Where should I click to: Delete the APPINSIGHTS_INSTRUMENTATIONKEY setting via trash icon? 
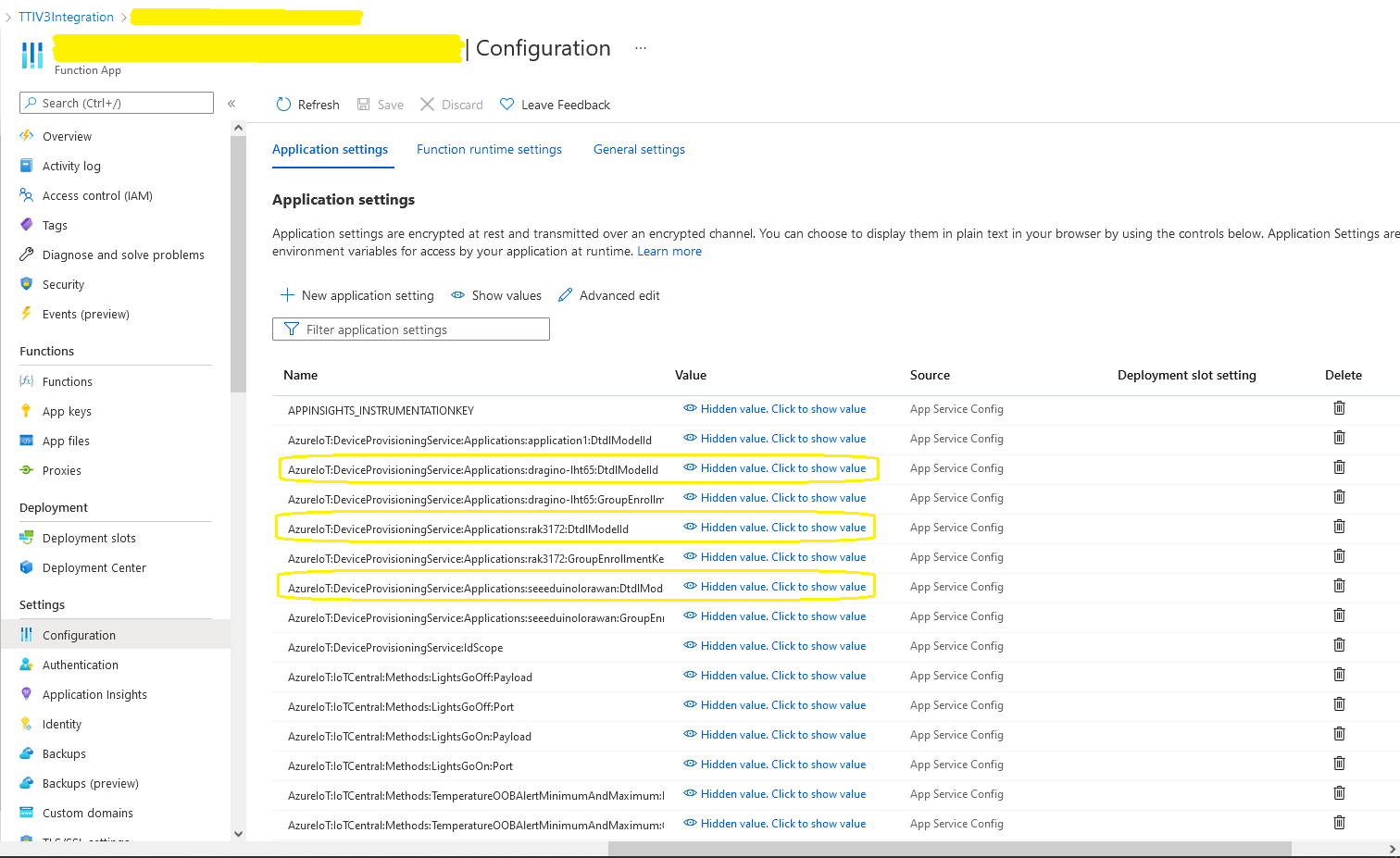pos(1339,408)
